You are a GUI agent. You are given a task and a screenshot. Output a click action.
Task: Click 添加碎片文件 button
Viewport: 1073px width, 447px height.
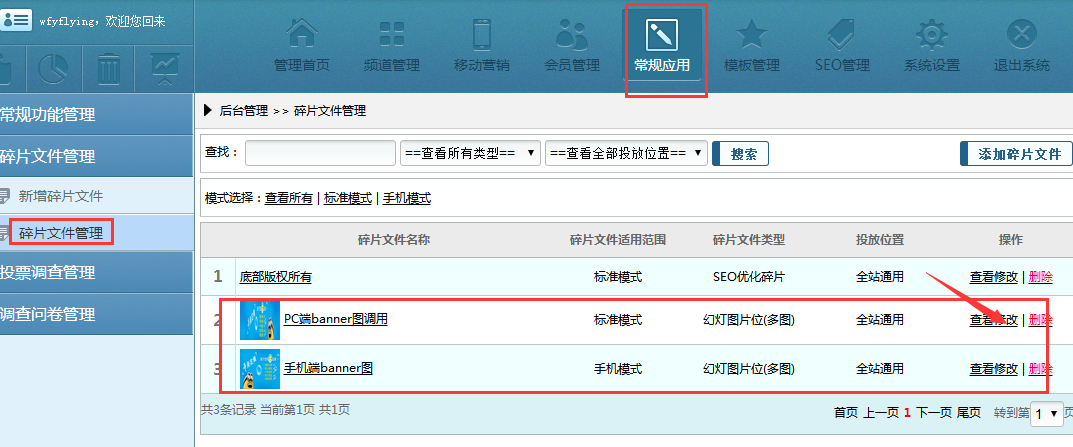pos(1016,154)
